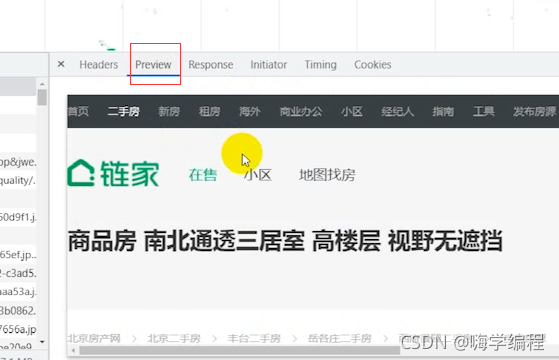This screenshot has height=360, width=559.
Task: Switch to the Headers tab
Action: coord(98,65)
